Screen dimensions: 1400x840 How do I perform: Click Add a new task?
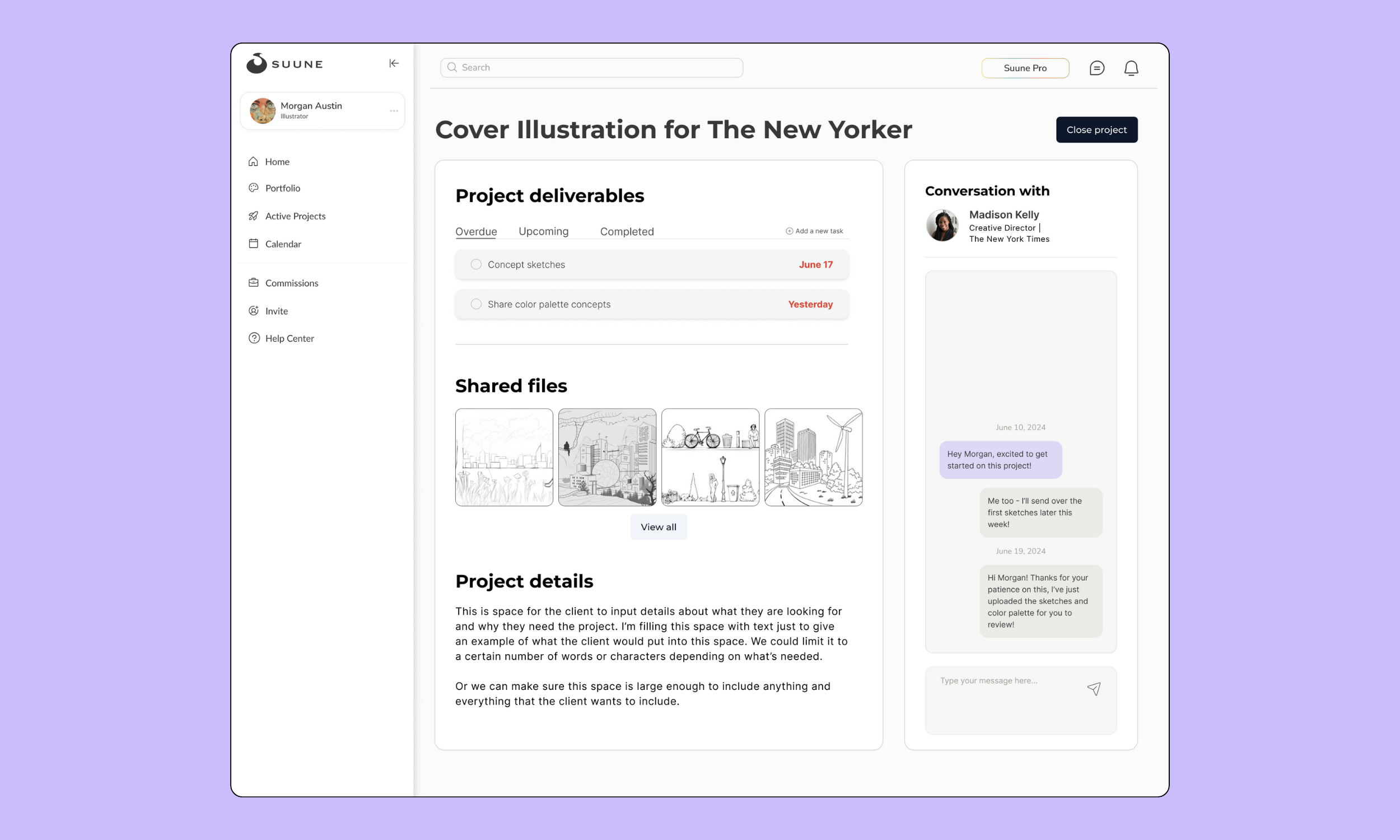814,231
